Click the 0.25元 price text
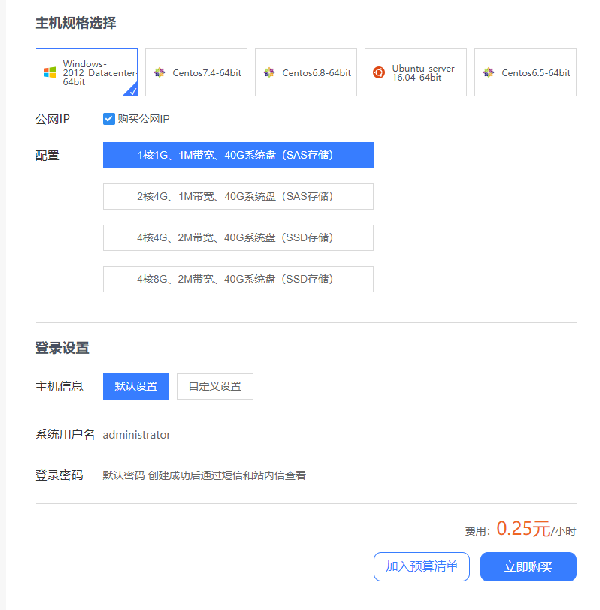This screenshot has width=600, height=610. (523, 529)
